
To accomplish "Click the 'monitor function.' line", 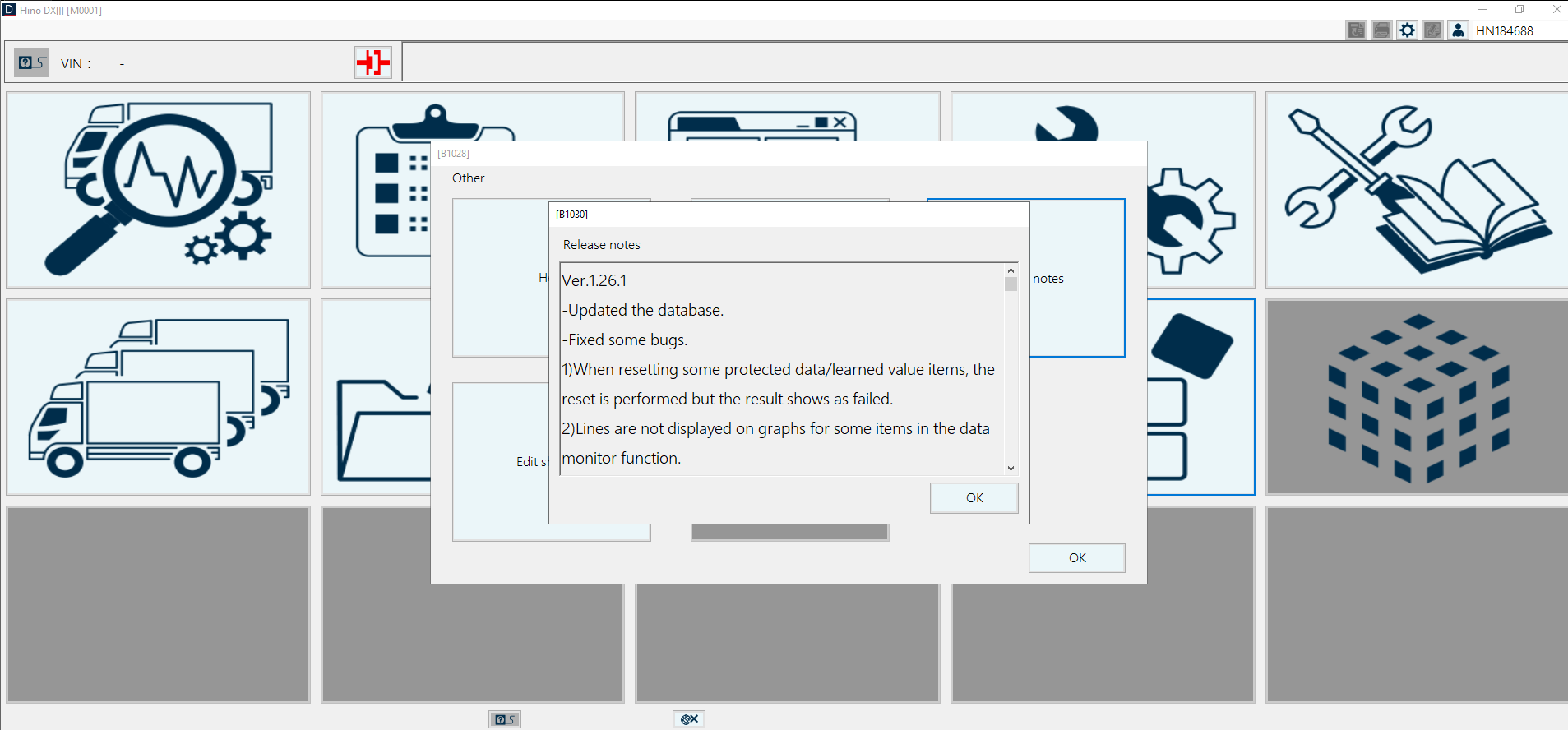I will (621, 458).
